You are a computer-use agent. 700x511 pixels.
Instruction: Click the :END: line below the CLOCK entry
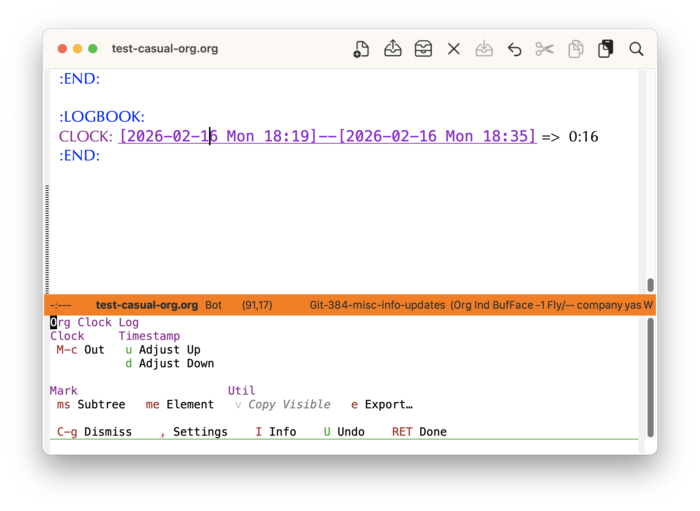79,156
